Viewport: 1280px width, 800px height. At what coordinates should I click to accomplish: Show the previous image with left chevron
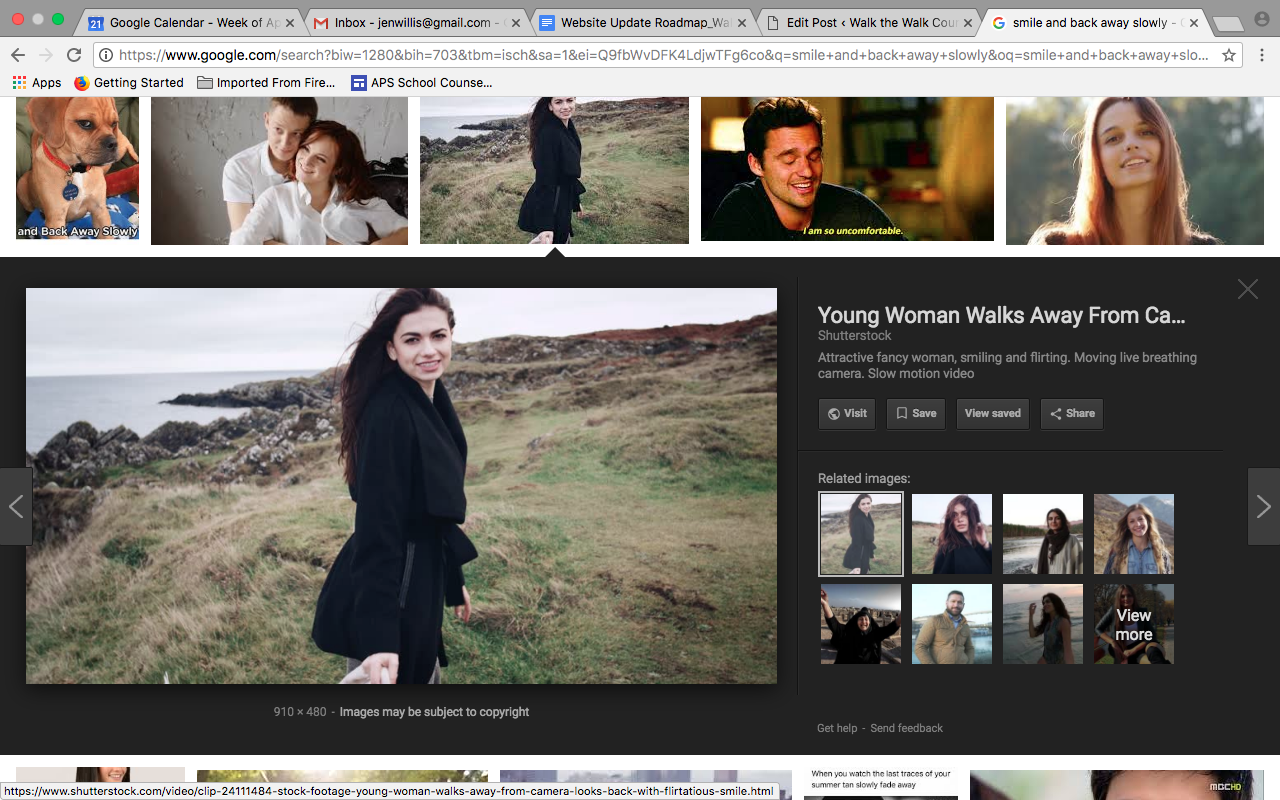[x=16, y=507]
